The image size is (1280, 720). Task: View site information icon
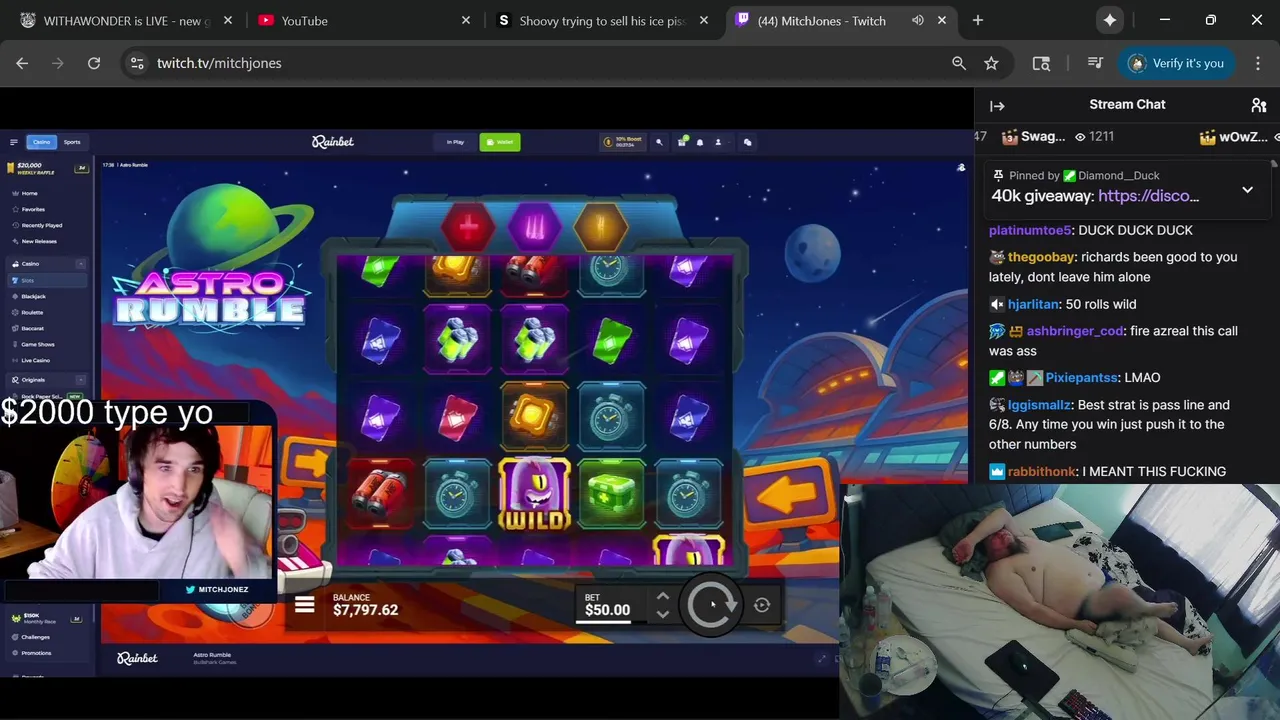(x=138, y=63)
